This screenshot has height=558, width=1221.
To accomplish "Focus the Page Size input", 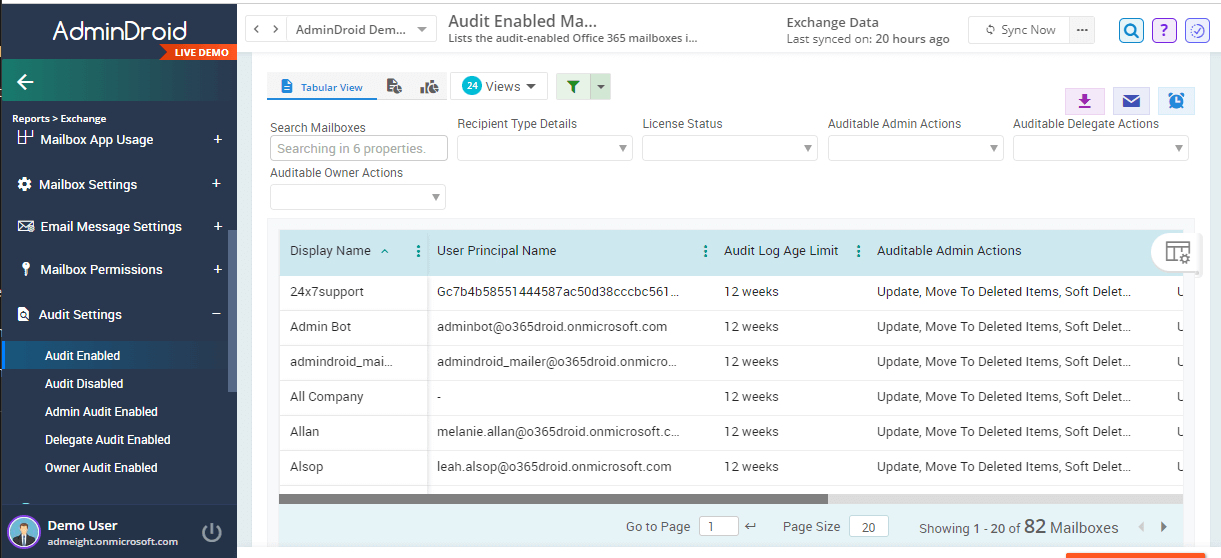I will tap(869, 527).
